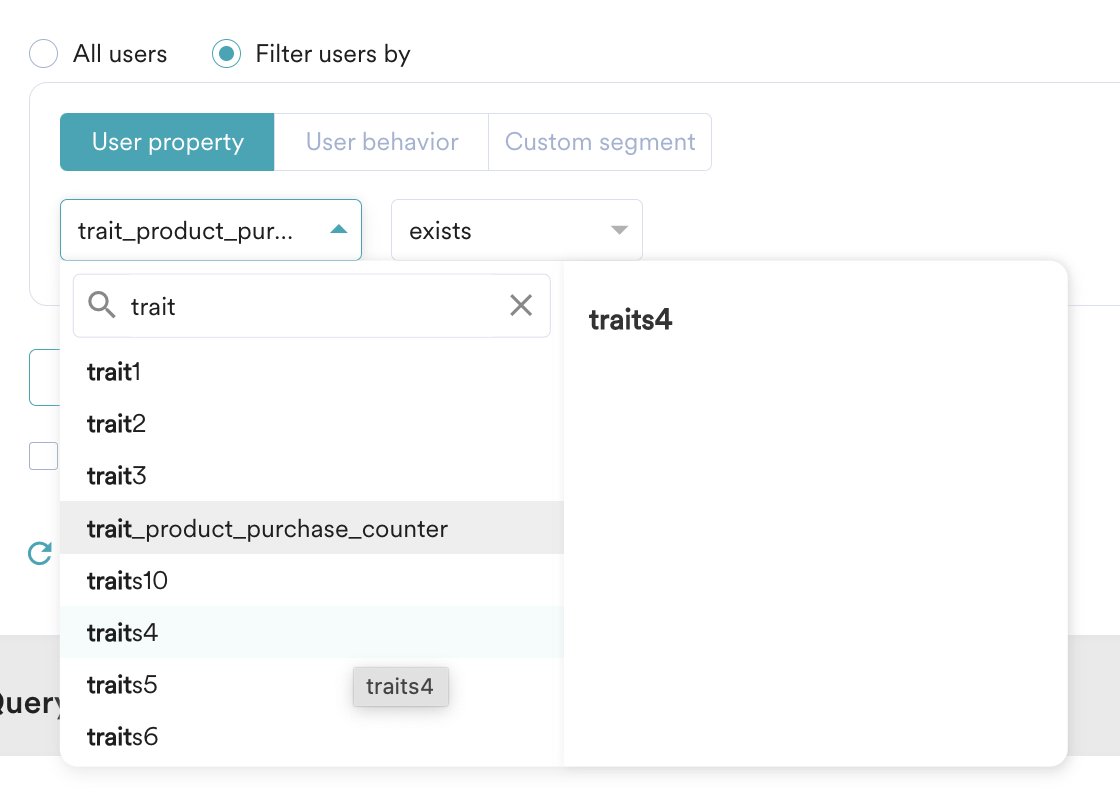This screenshot has width=1120, height=812.
Task: Select the "User property" tab
Action: tap(166, 142)
